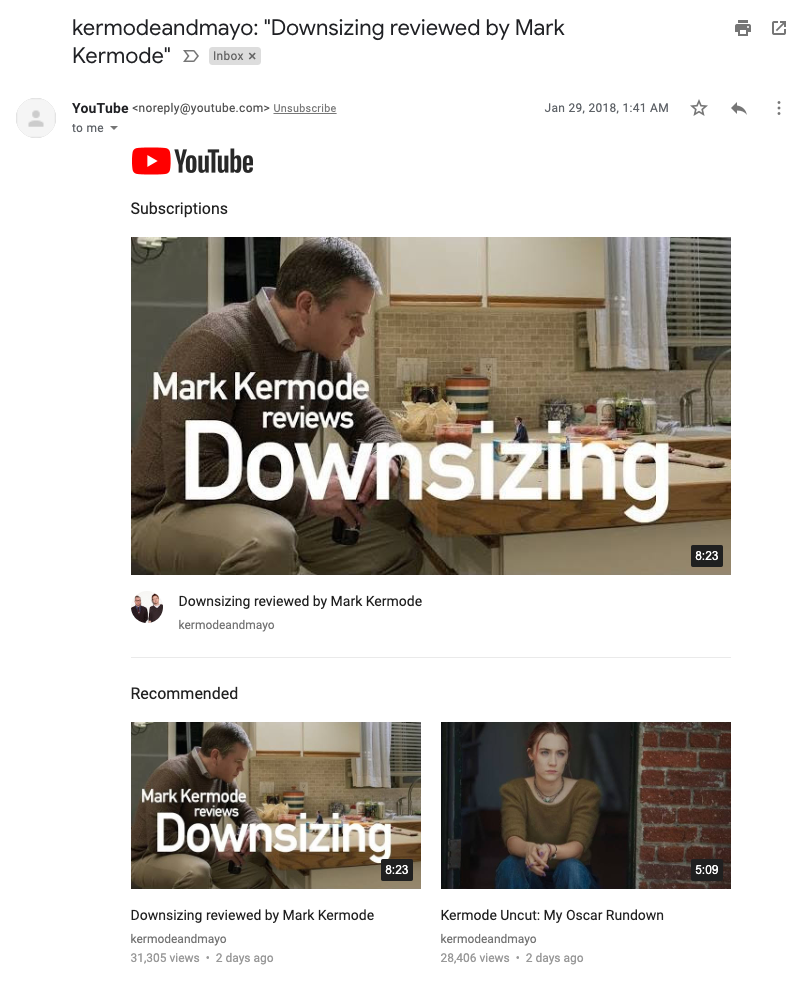Remove the Inbox label with its X
808x993 pixels.
252,56
